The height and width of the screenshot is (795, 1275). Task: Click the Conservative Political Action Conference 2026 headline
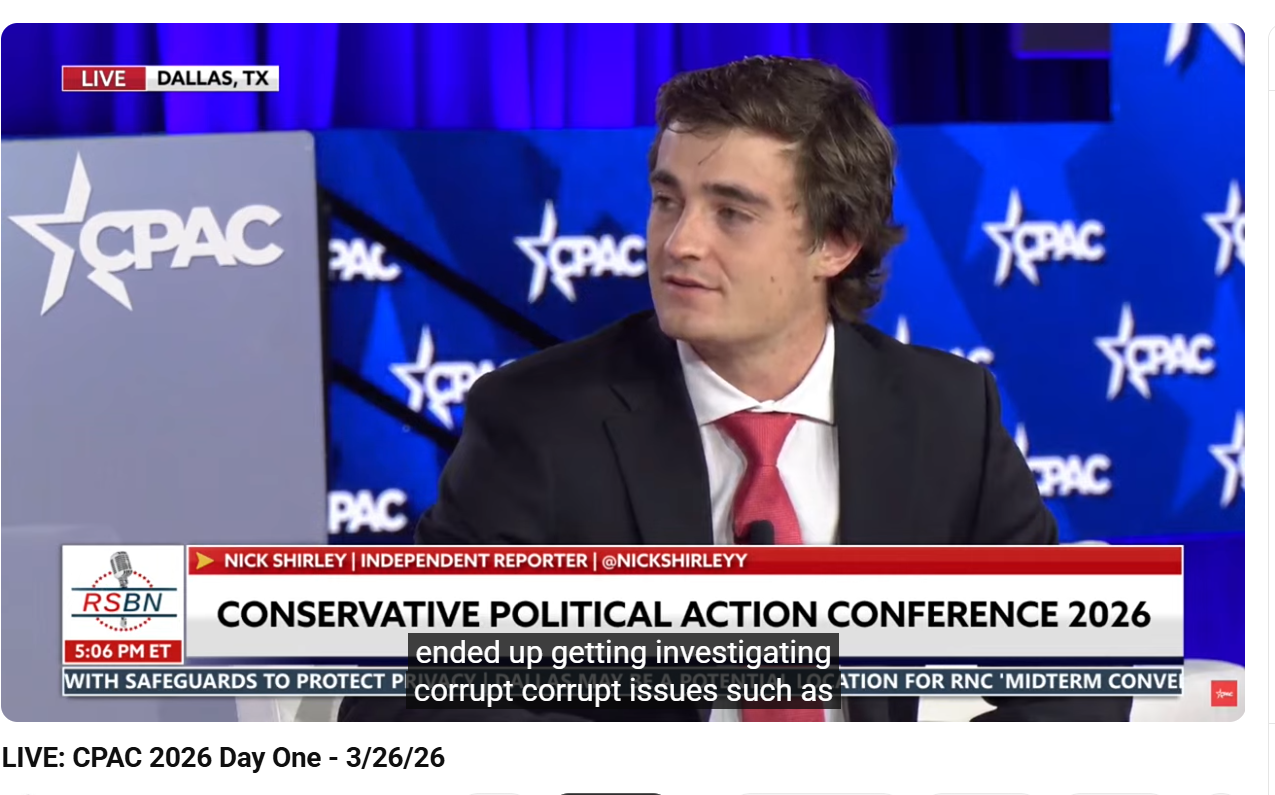684,613
